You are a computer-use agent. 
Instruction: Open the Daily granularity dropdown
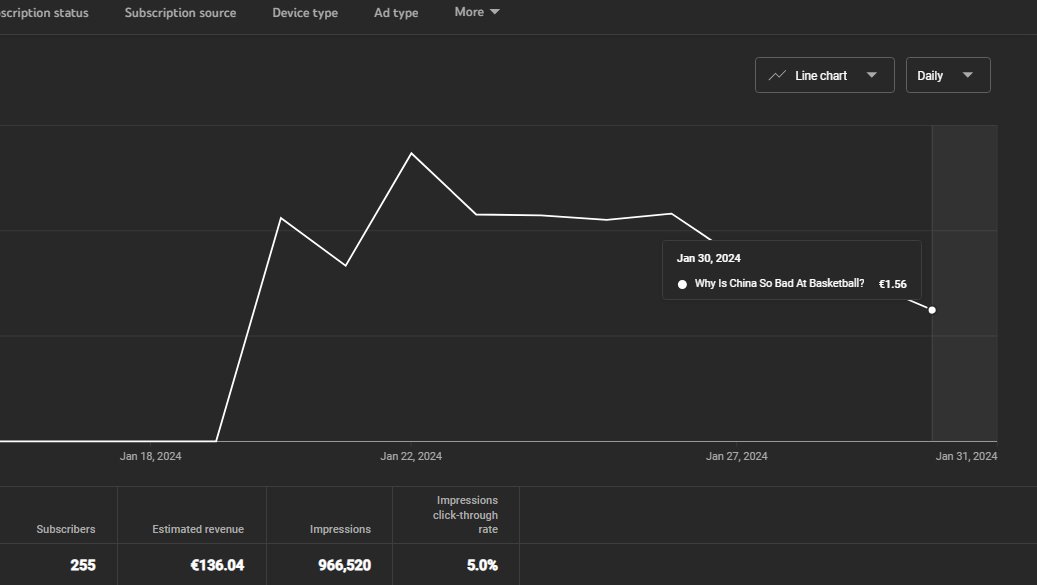pos(948,75)
